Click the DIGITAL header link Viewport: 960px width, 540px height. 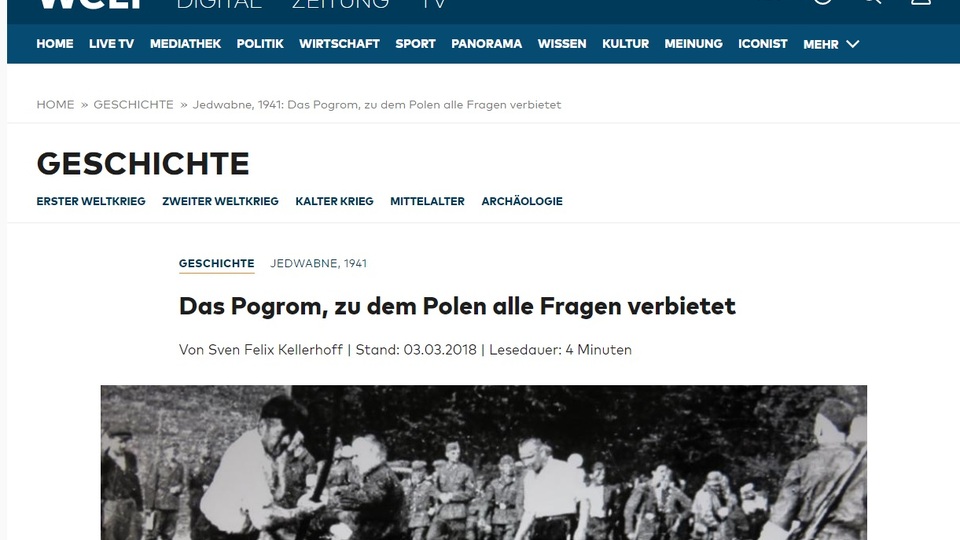[219, 4]
